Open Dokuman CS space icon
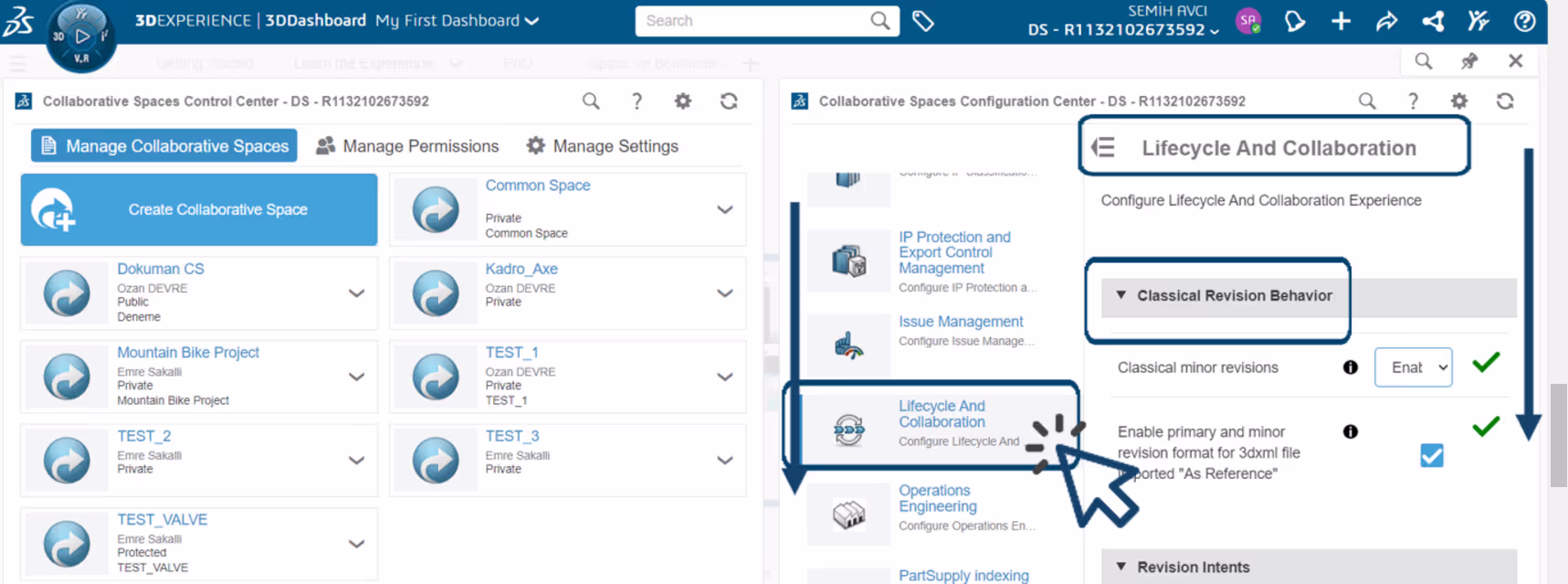Image resolution: width=1568 pixels, height=584 pixels. click(67, 293)
